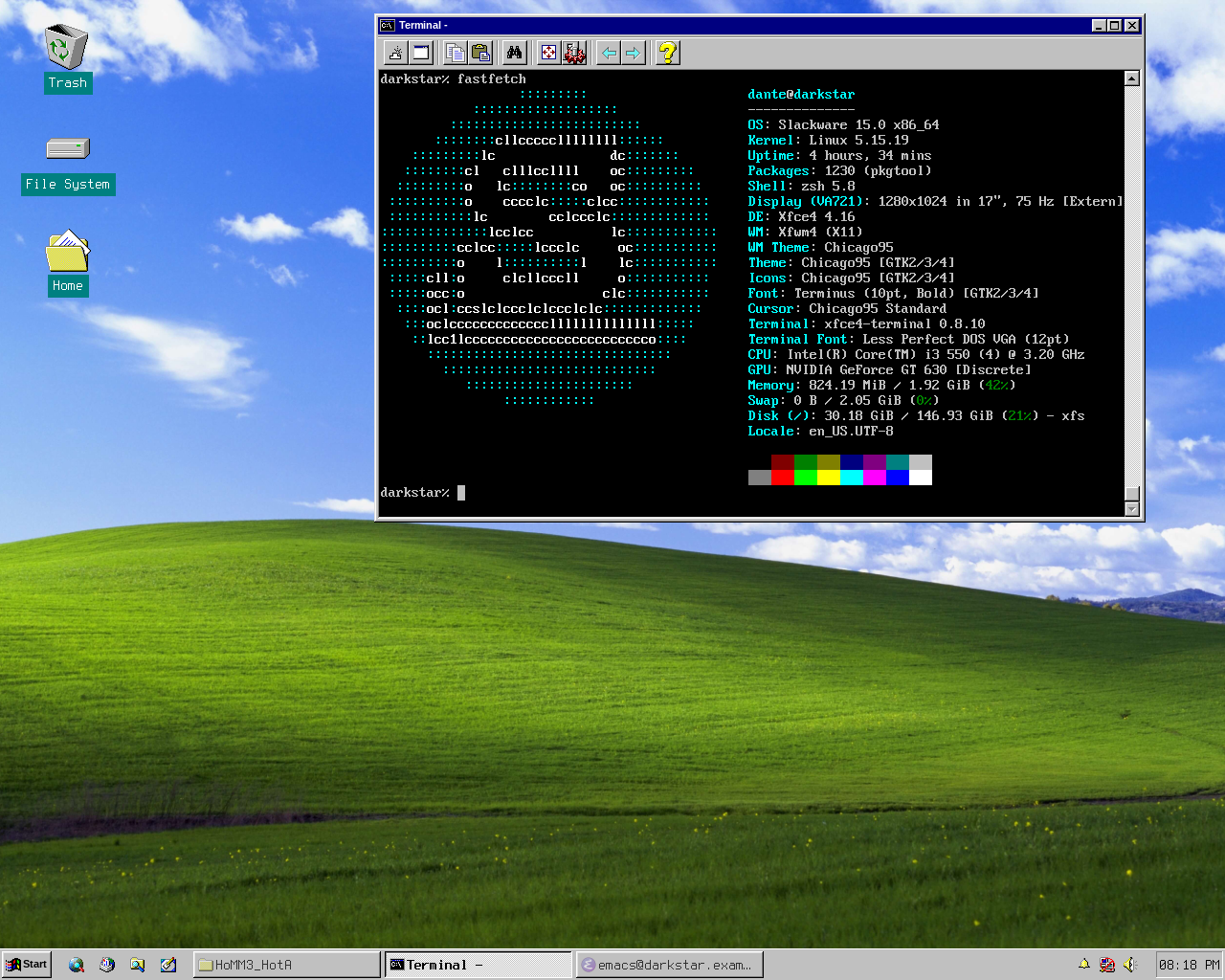Screen dimensions: 1225x980
Task: Switch to HoMM3_HotA taskbar window
Action: [286, 965]
